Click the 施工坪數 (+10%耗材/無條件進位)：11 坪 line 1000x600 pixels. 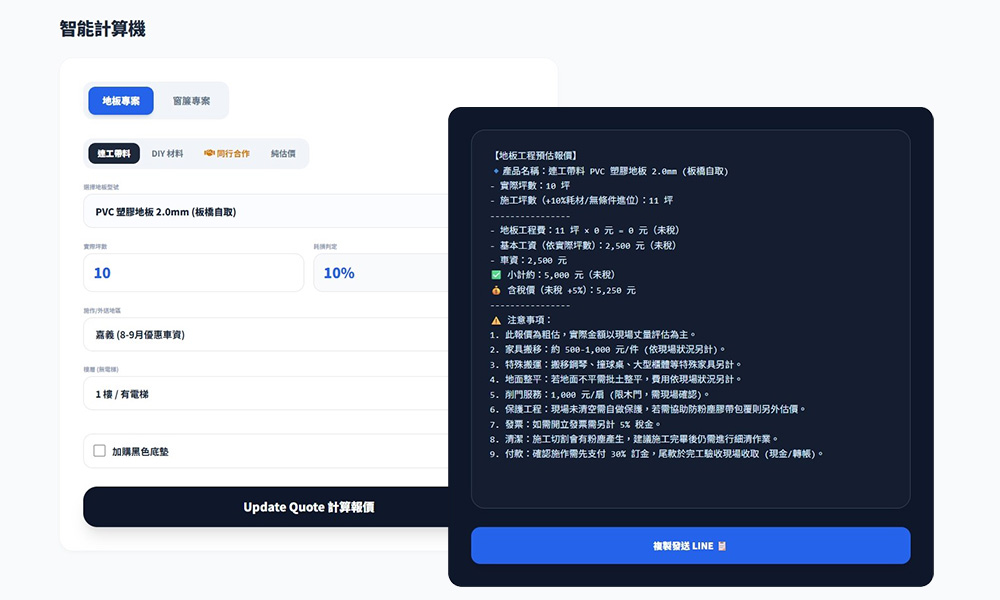tap(581, 200)
